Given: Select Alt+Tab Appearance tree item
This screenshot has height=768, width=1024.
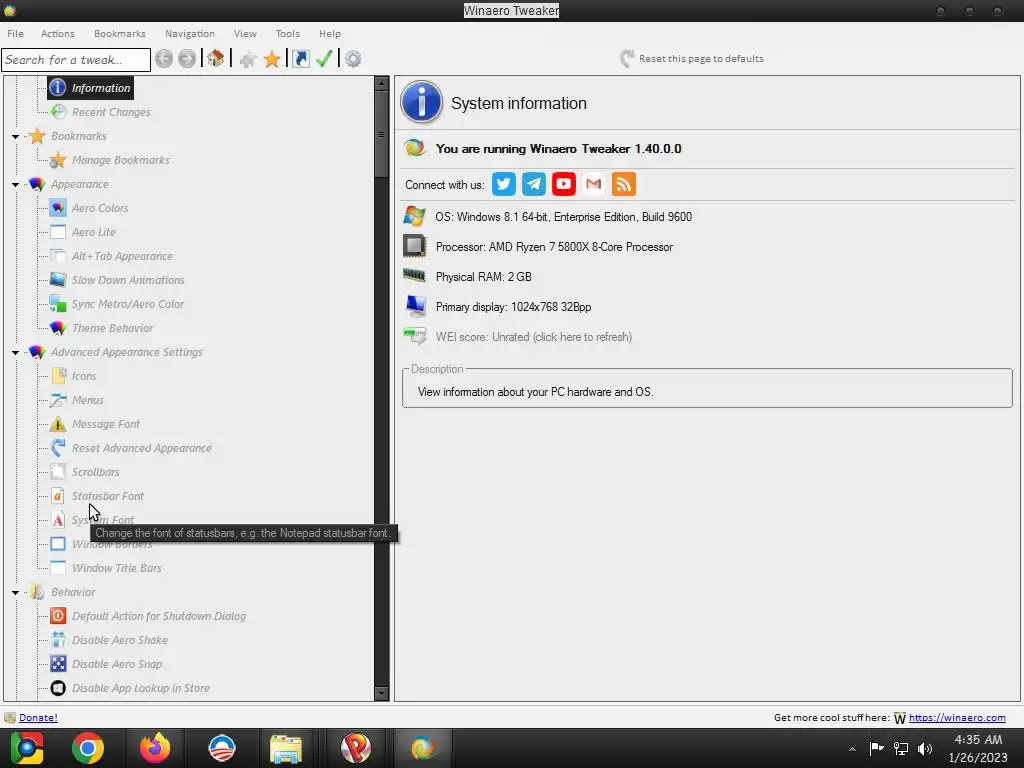Looking at the screenshot, I should (x=122, y=256).
